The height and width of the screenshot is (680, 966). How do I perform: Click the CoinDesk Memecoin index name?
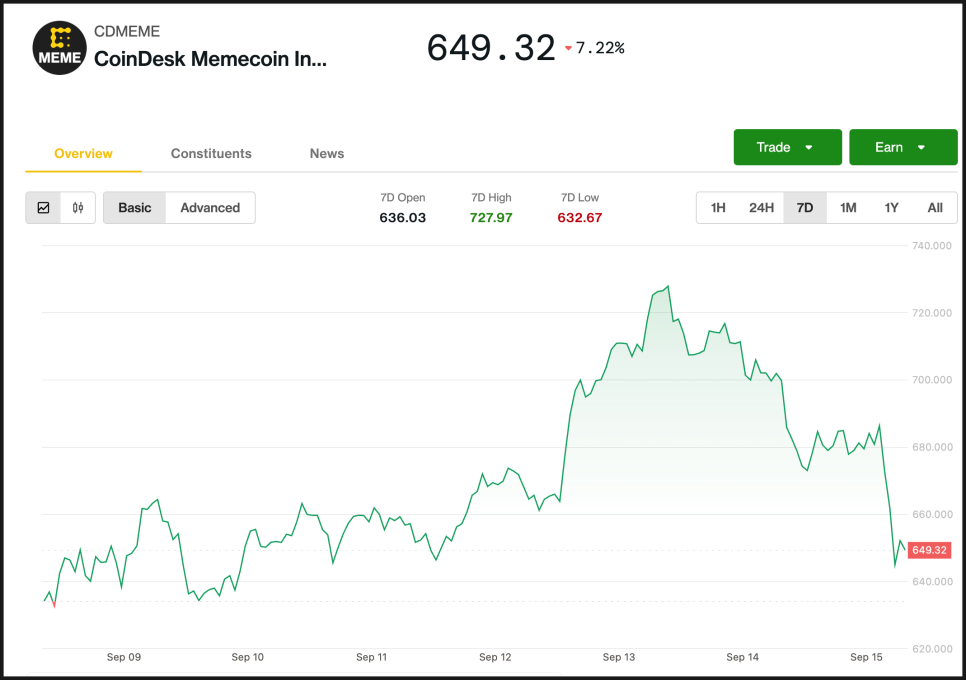coord(210,59)
